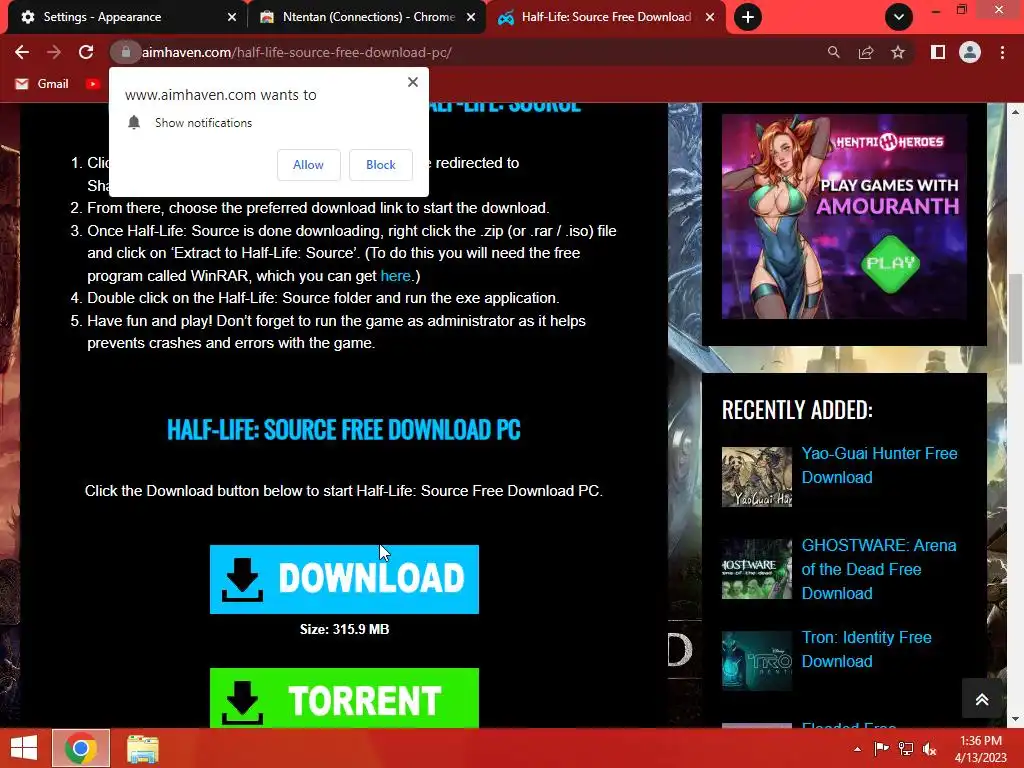The width and height of the screenshot is (1024, 768).
Task: Open the WinRAR 'here' link
Action: point(395,276)
